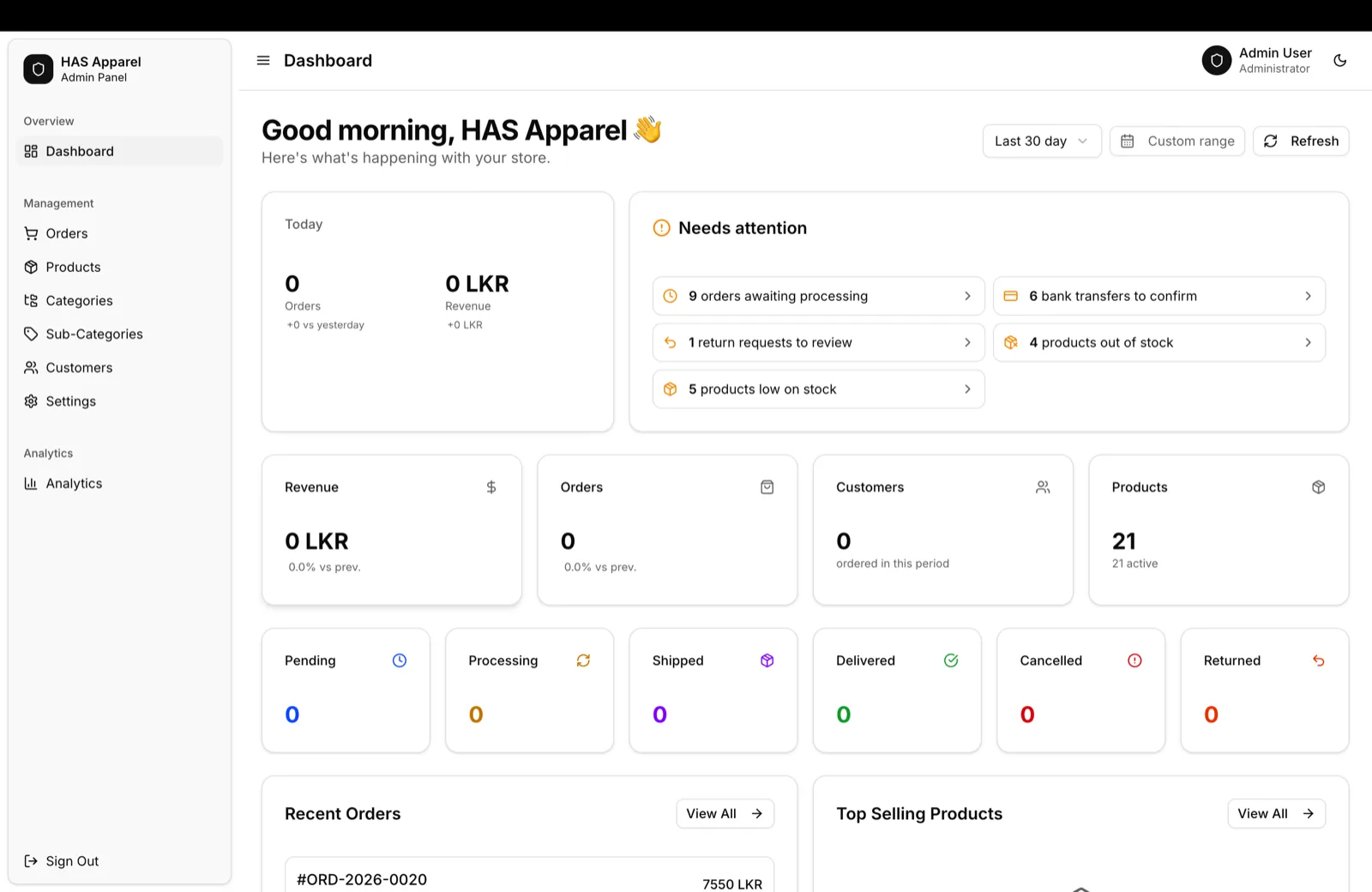Click the calendar icon in Custom range

tap(1128, 142)
